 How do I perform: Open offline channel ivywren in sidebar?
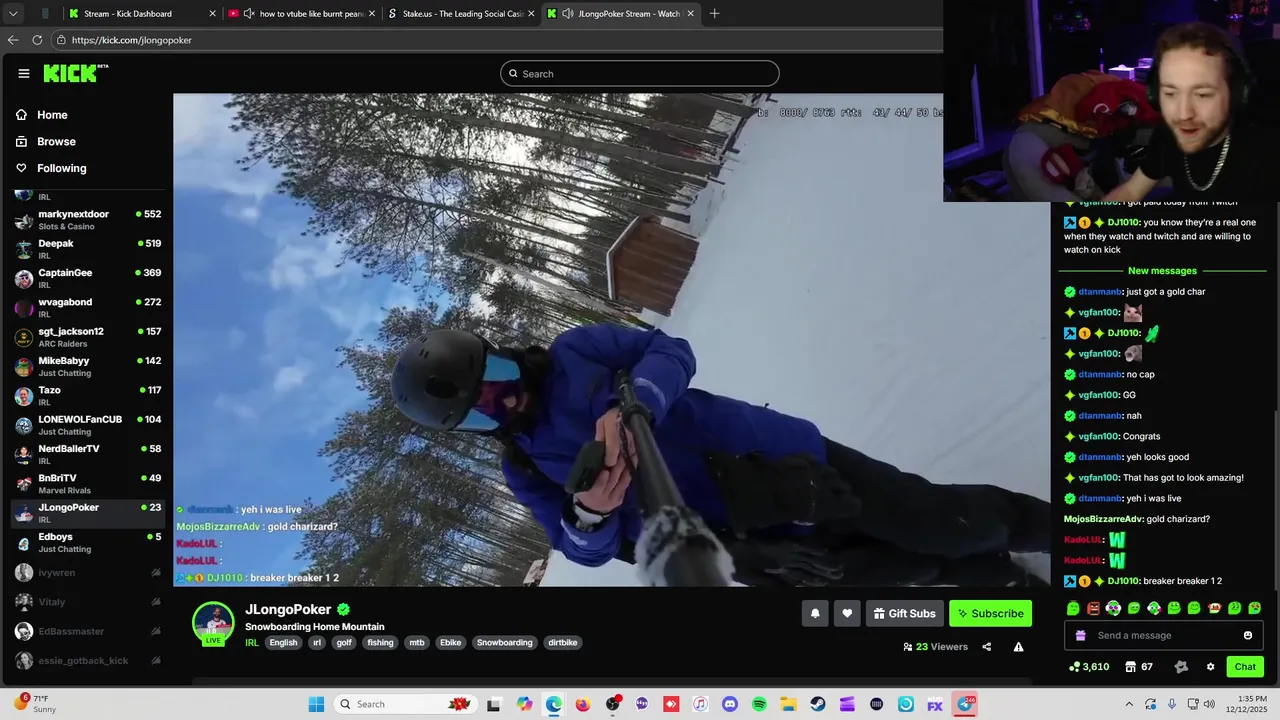click(87, 573)
